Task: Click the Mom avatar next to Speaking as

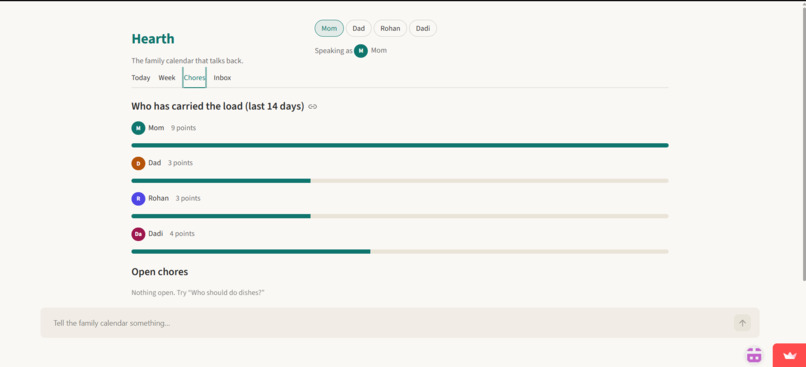Action: 361,51
